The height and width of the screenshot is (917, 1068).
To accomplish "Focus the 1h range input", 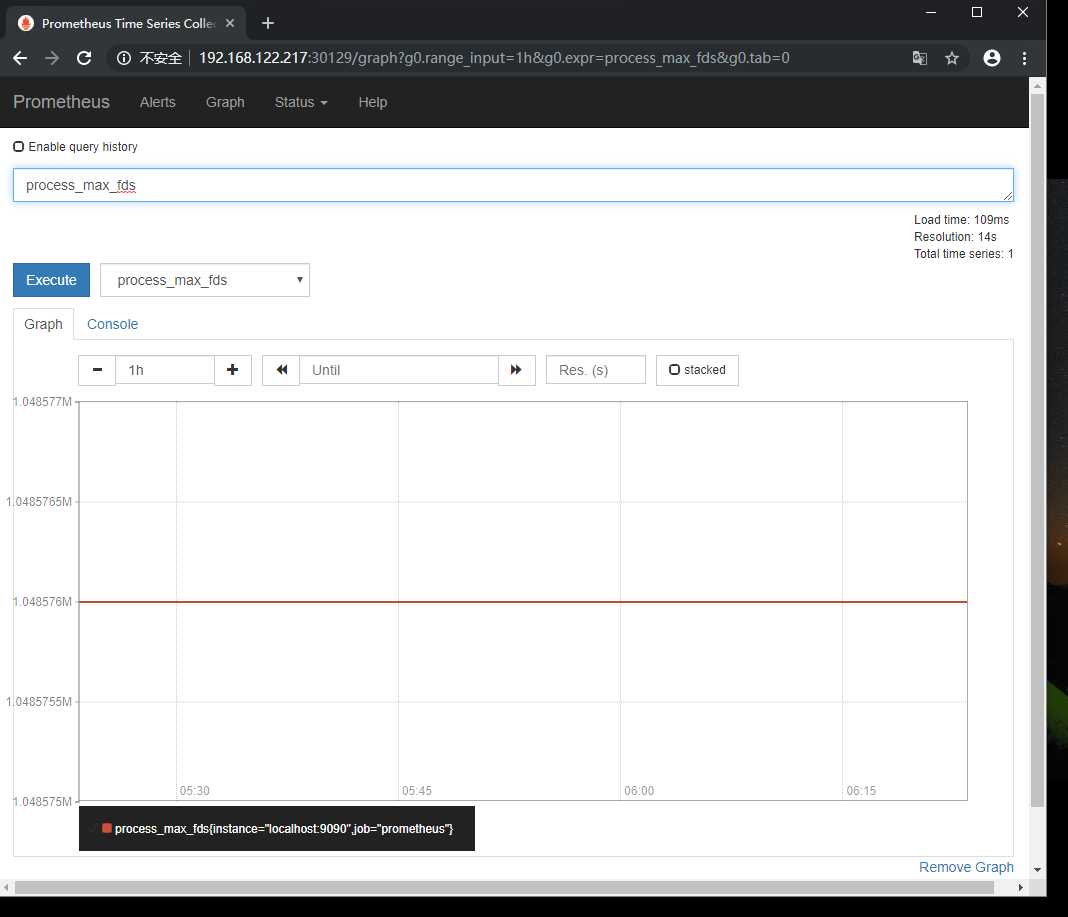I will coord(165,370).
